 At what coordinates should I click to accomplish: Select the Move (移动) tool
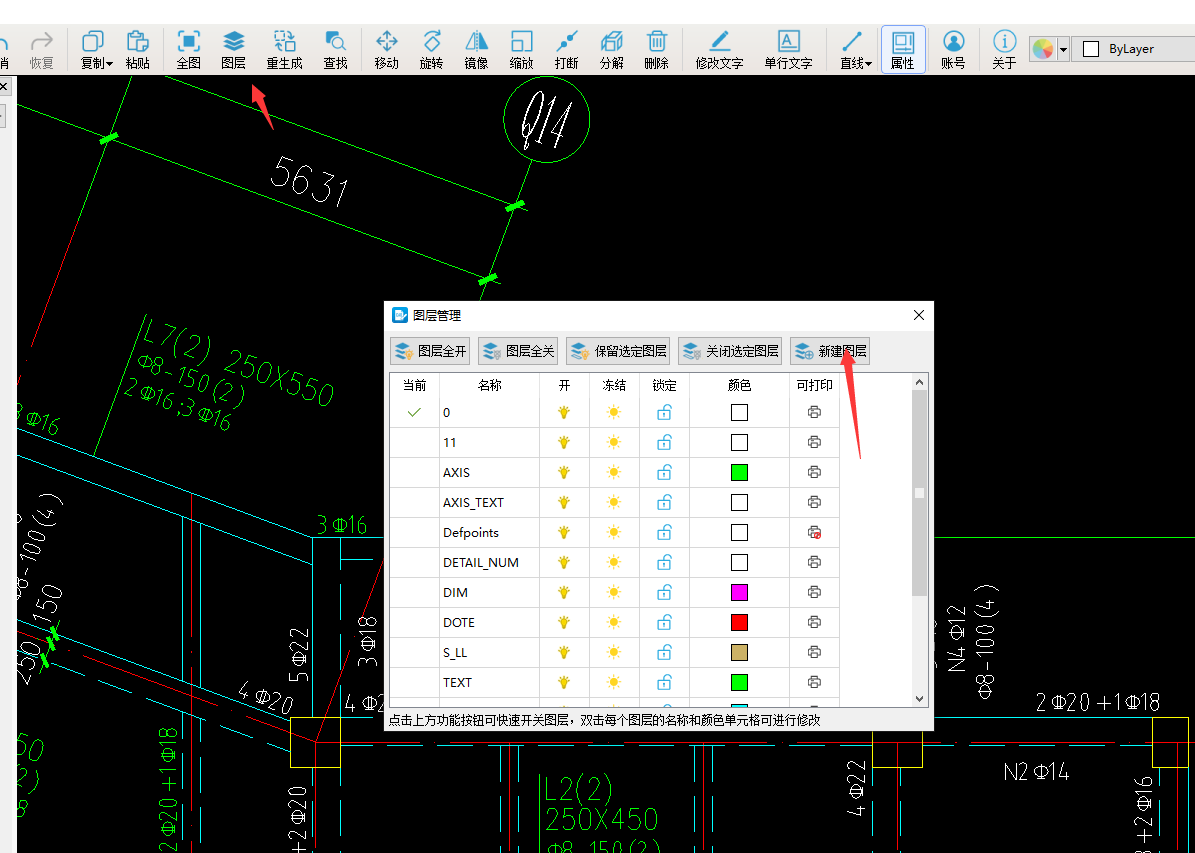point(386,50)
